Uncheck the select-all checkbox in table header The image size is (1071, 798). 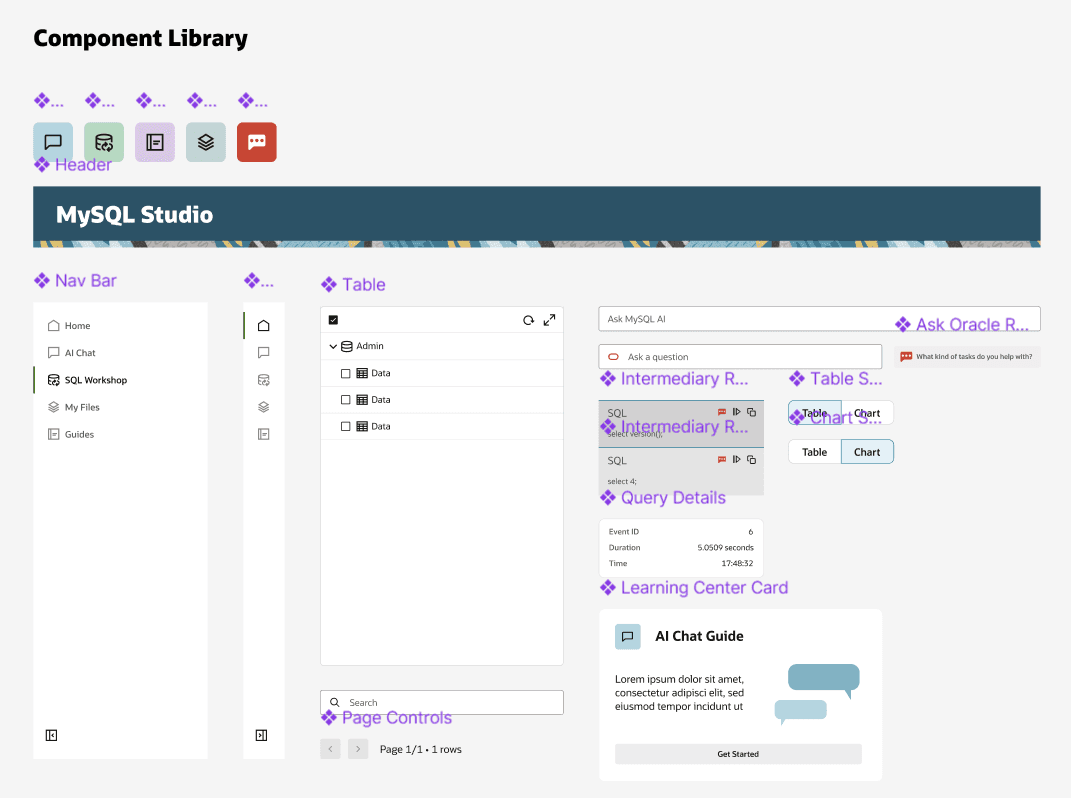coord(333,320)
